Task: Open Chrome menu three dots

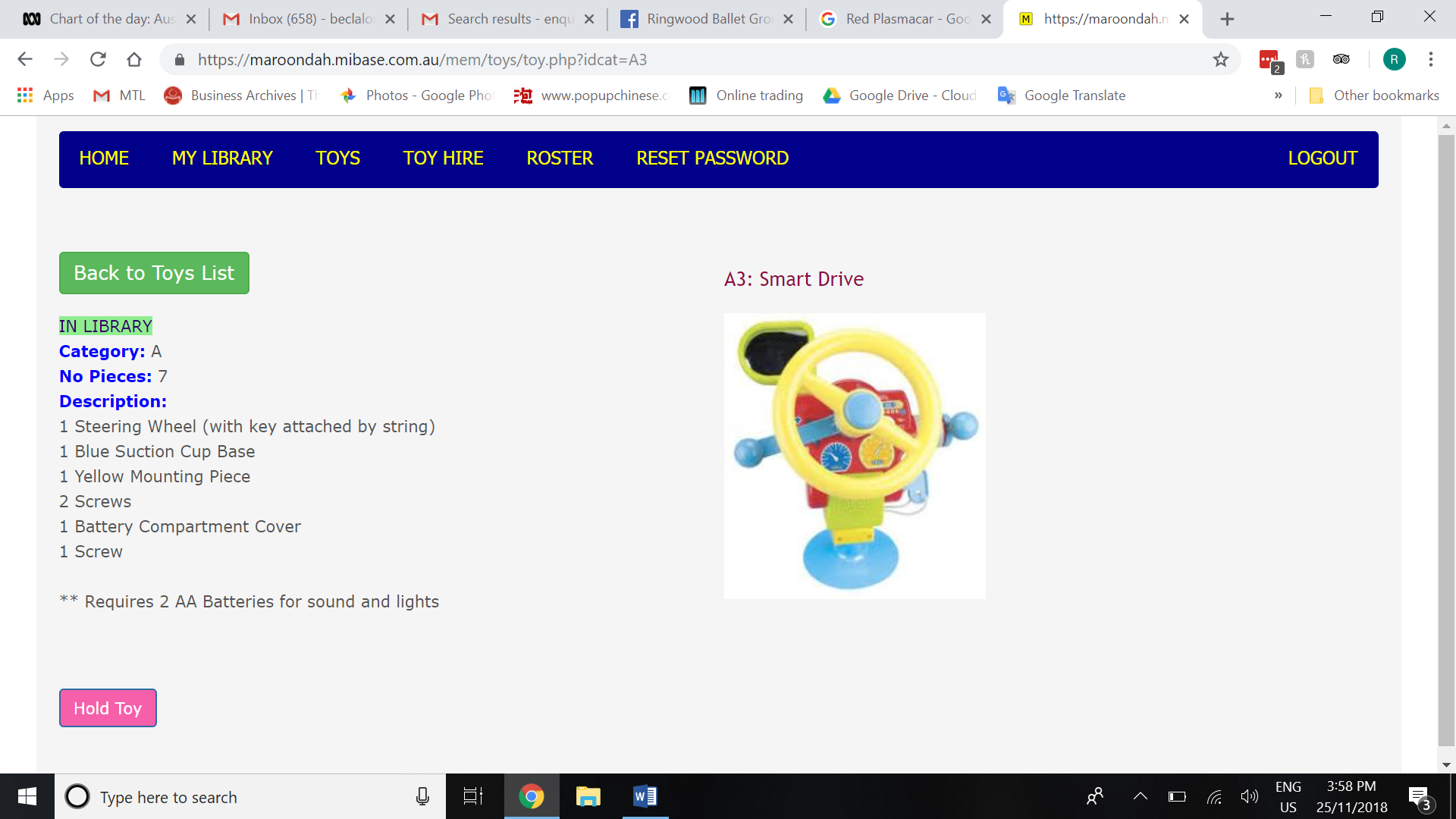Action: pos(1430,59)
